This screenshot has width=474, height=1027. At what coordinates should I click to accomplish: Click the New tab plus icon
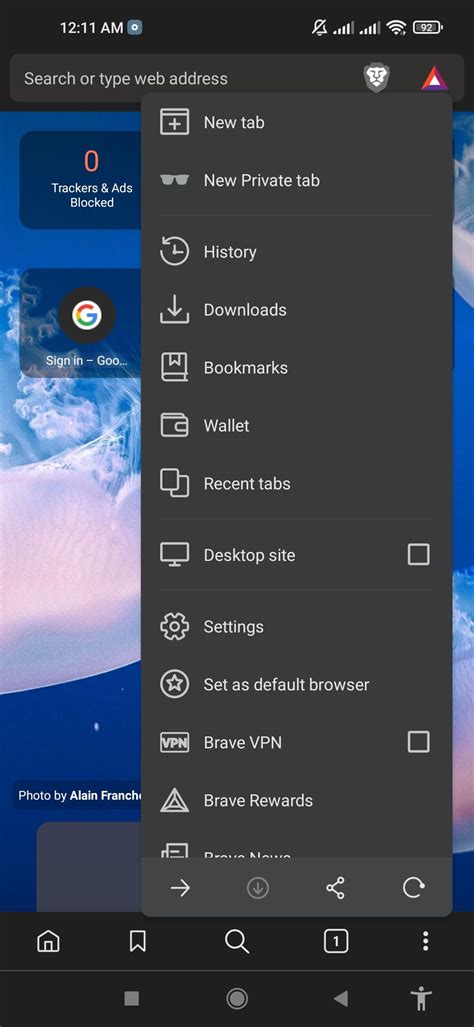pos(175,122)
